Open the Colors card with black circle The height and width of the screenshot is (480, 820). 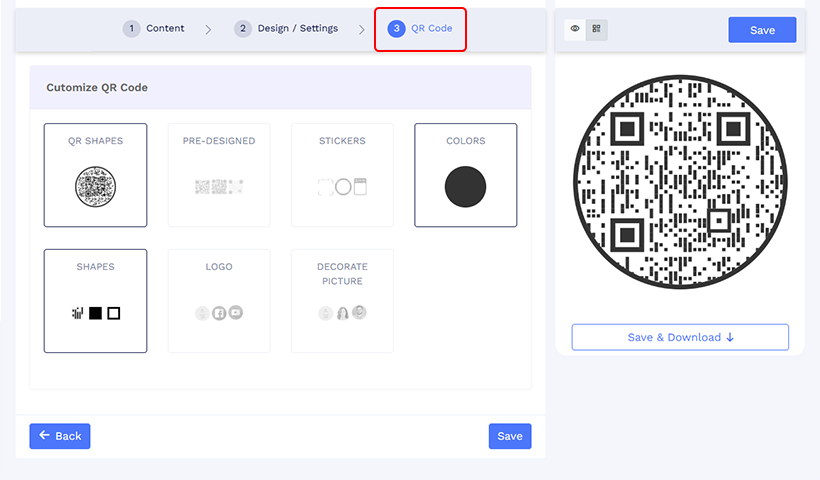pos(465,175)
